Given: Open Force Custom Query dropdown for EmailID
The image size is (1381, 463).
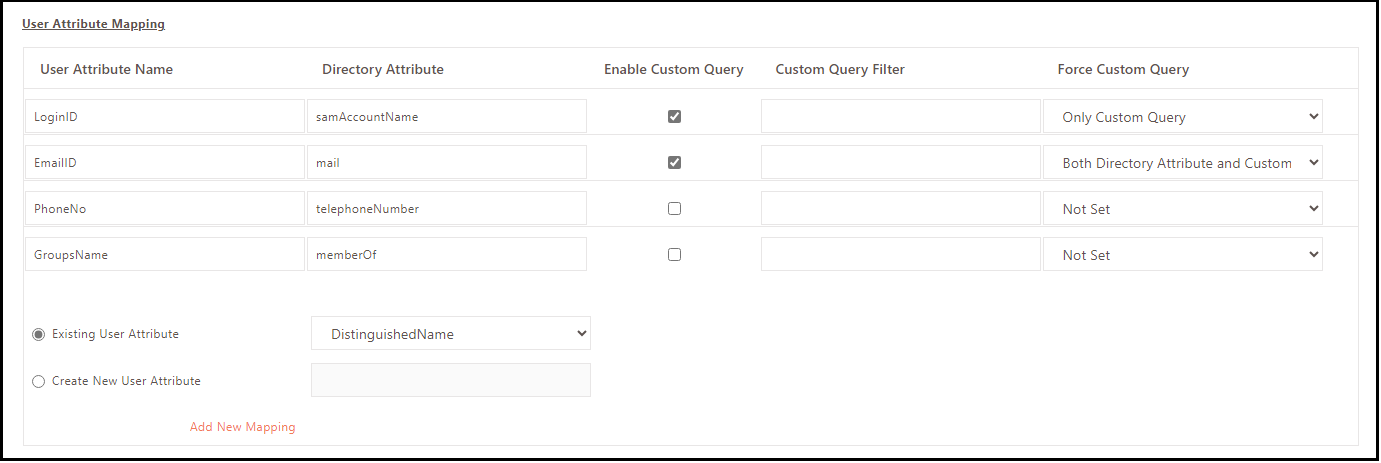Looking at the screenshot, I should click(1182, 163).
